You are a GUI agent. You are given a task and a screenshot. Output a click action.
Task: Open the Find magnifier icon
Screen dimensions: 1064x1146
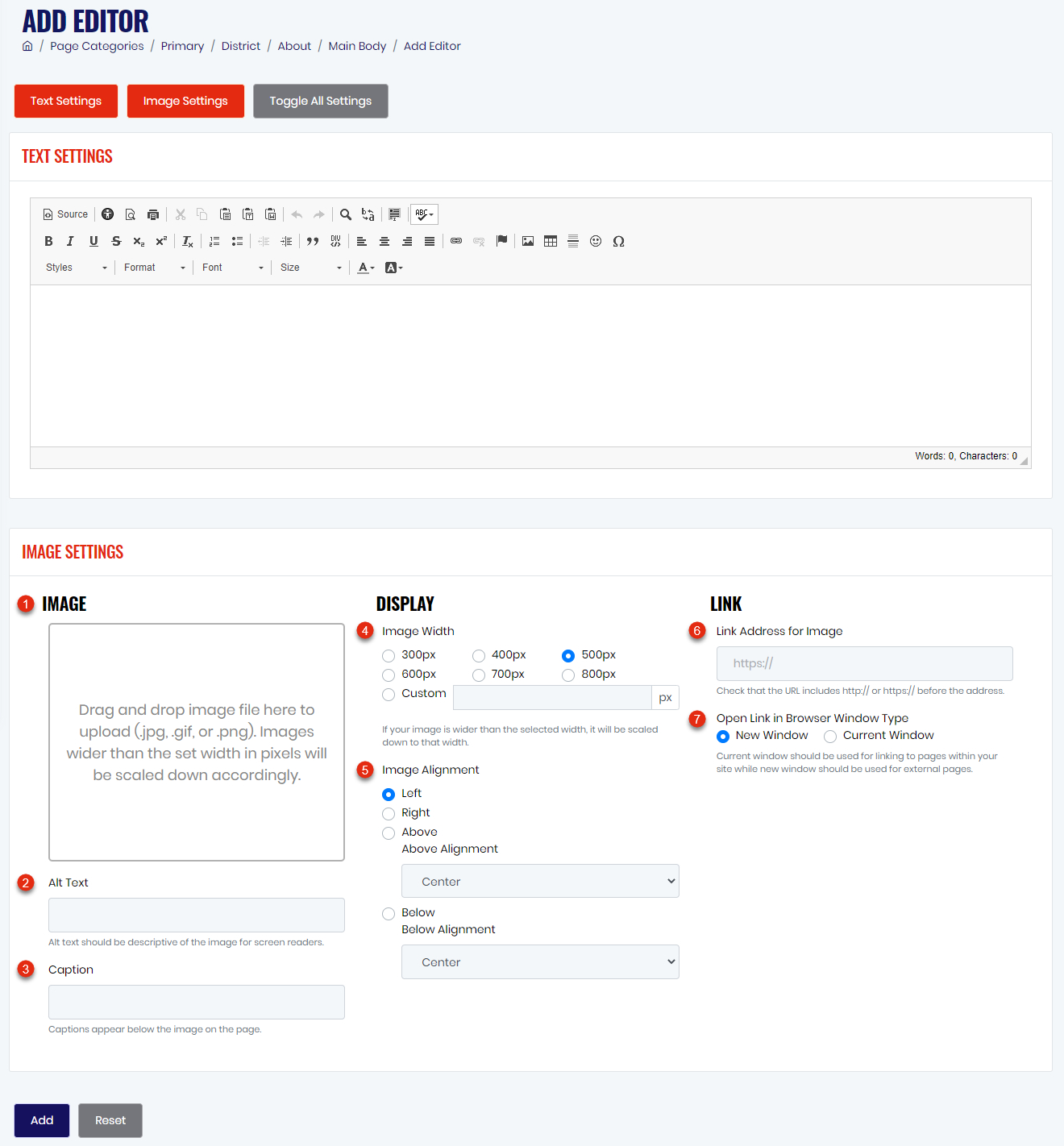click(x=346, y=214)
